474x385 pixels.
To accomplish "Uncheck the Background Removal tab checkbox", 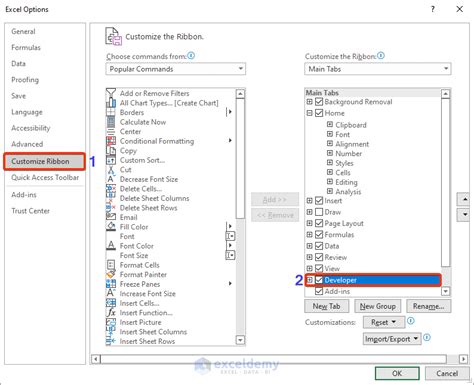I will click(319, 102).
